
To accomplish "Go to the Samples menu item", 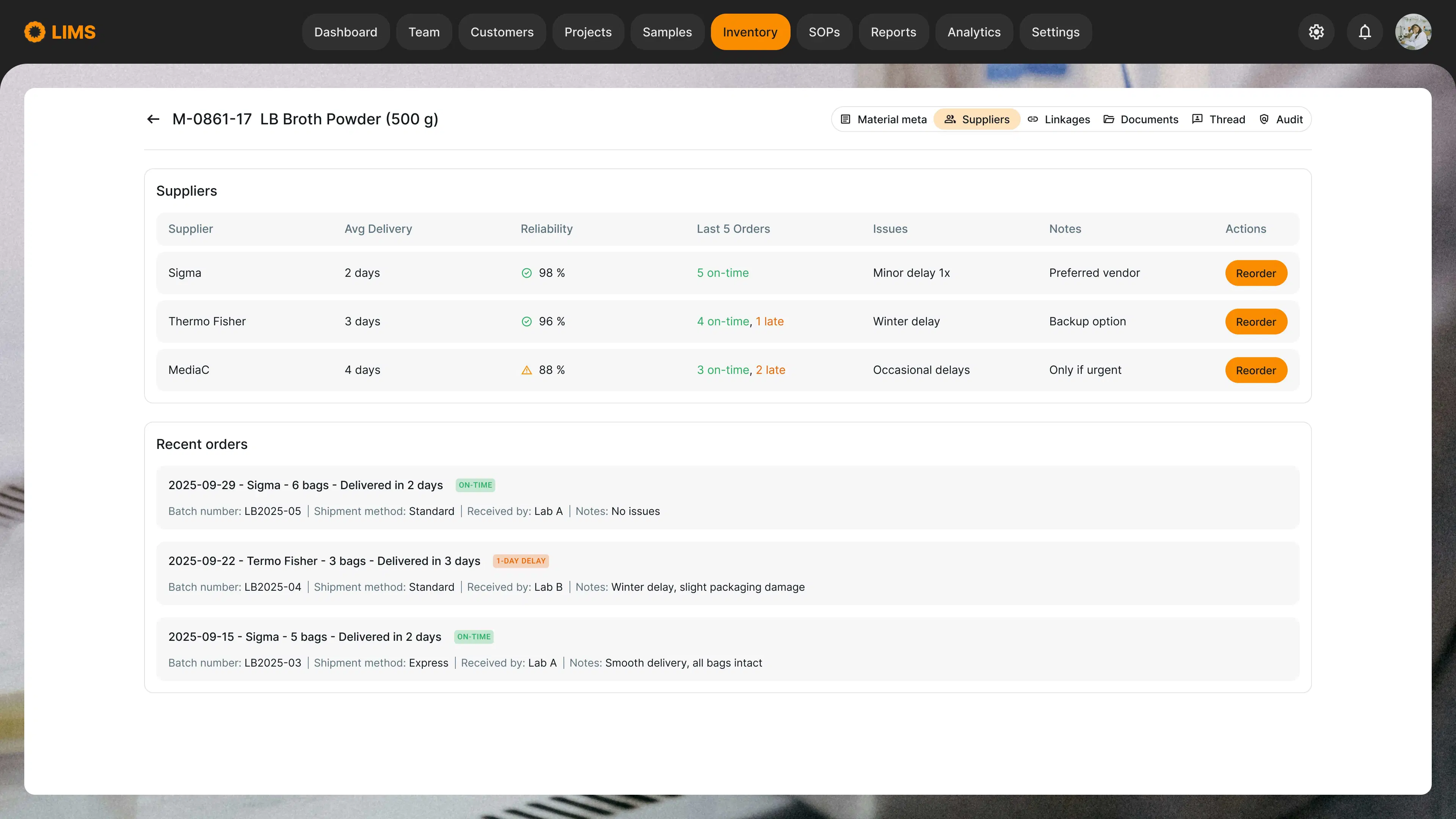I will tap(667, 32).
